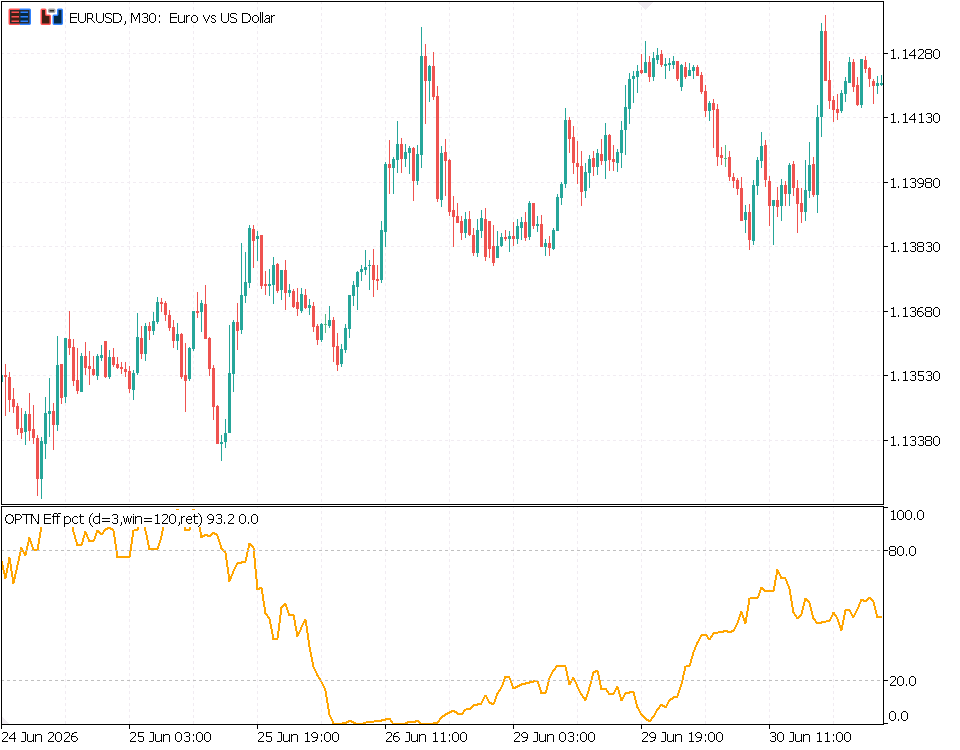The height and width of the screenshot is (750, 960).
Task: Click the 1.13680 price axis label
Action: point(914,312)
